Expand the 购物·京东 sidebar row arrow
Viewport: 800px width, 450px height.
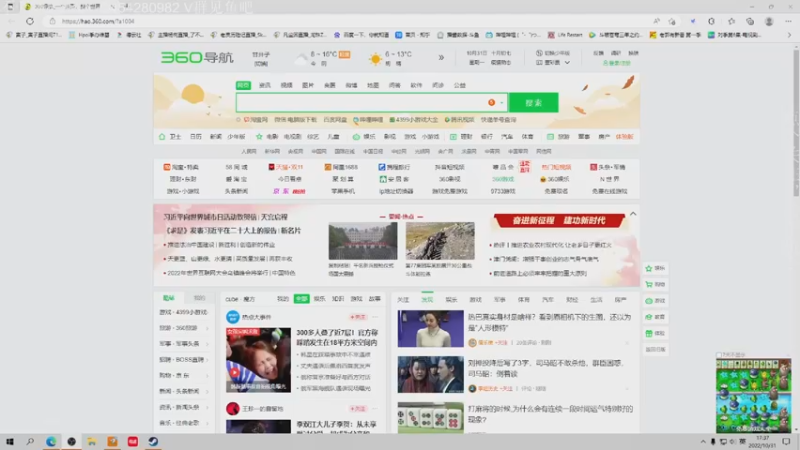(207, 376)
